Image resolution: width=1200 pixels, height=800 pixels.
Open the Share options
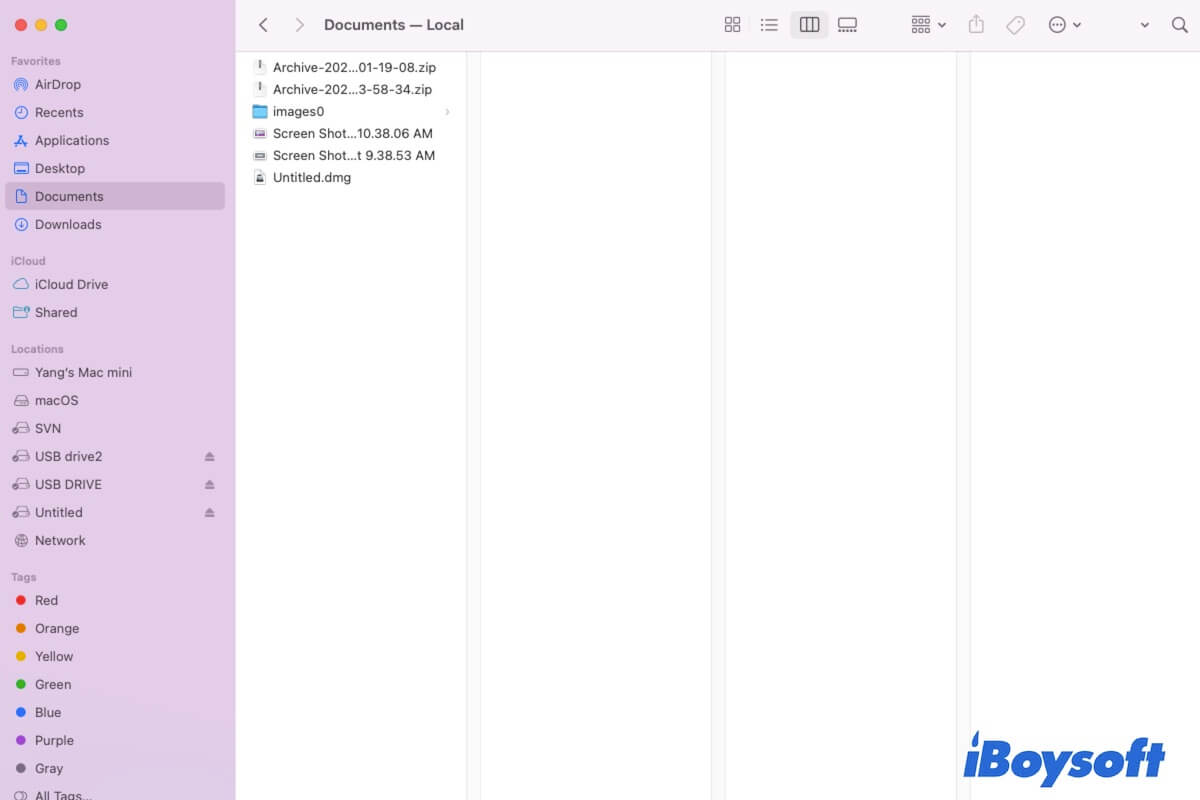pos(976,24)
